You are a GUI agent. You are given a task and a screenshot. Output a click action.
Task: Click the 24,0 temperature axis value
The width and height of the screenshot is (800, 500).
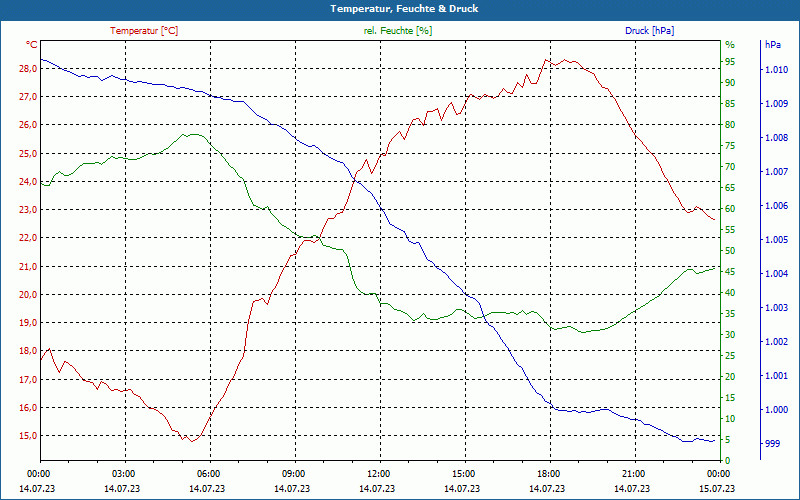(x=28, y=182)
